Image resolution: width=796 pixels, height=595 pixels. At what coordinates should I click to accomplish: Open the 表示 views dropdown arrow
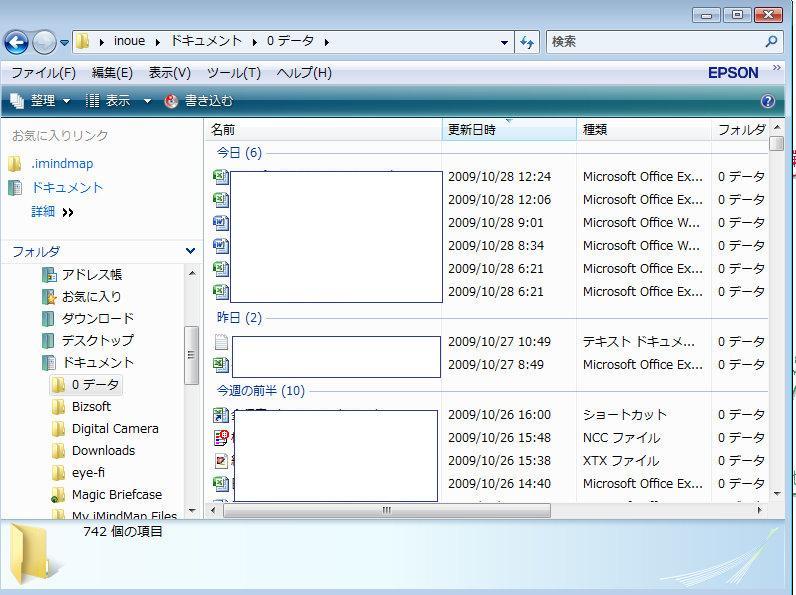pos(147,102)
